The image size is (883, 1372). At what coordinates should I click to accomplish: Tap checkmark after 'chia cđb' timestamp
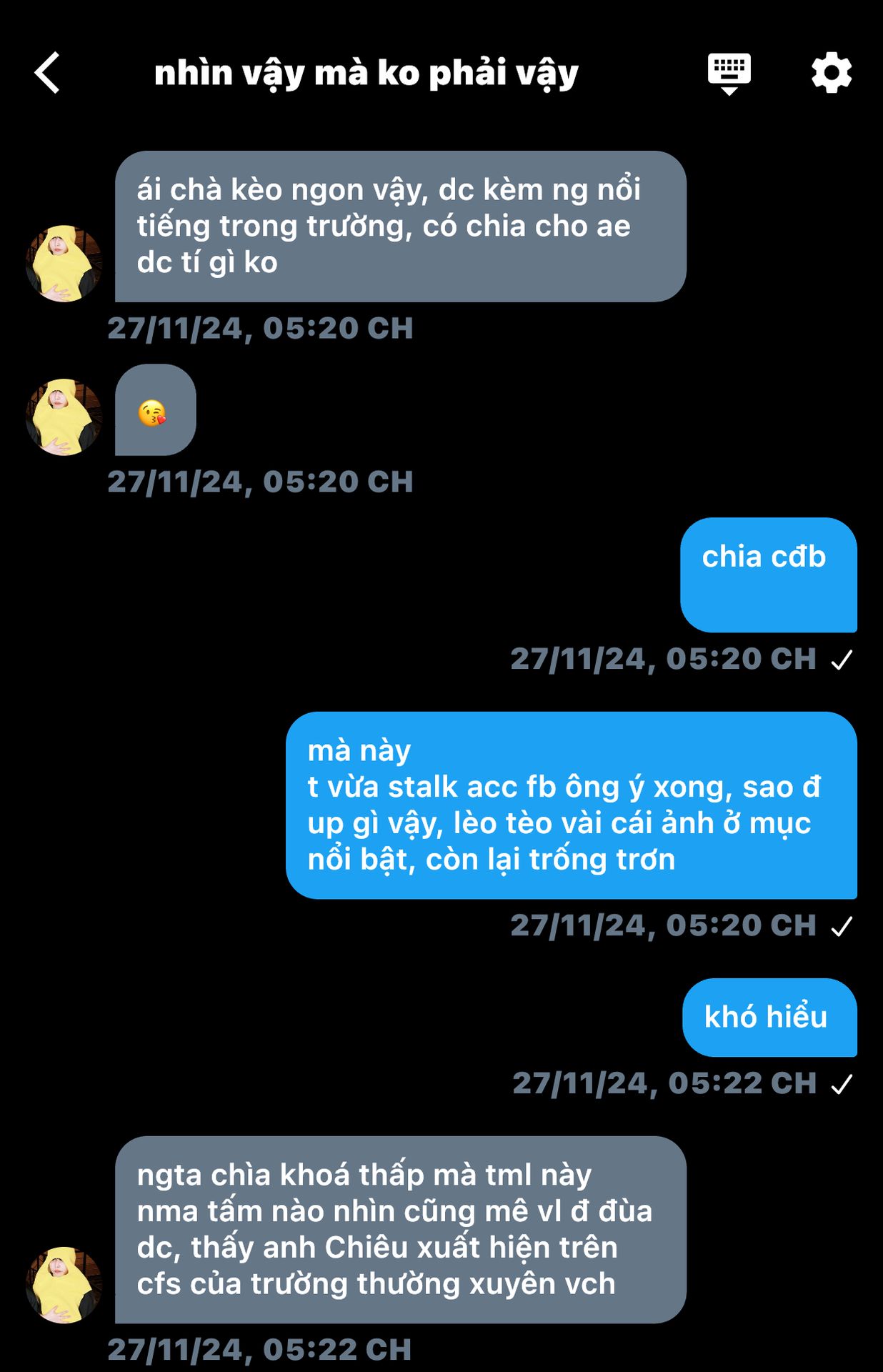(x=842, y=660)
